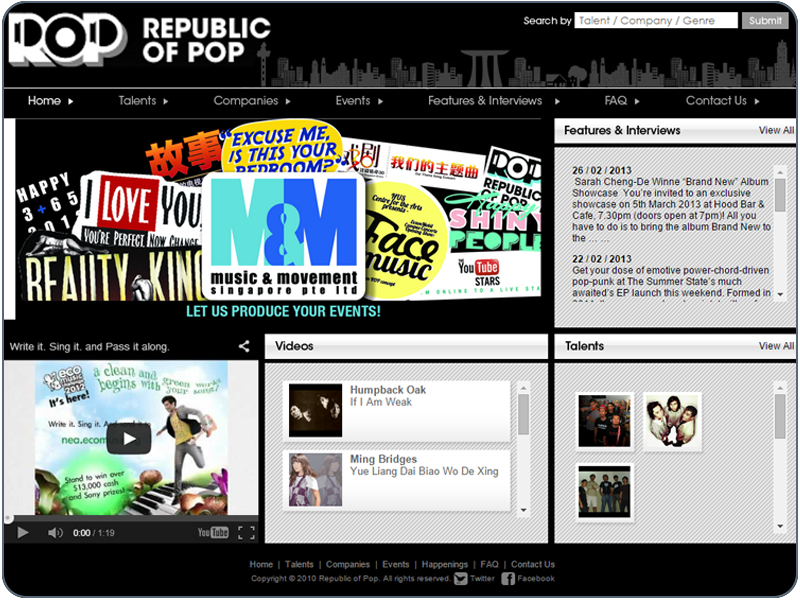Select the 'If I Am Weak' song title
This screenshot has width=800, height=600.
coord(381,402)
